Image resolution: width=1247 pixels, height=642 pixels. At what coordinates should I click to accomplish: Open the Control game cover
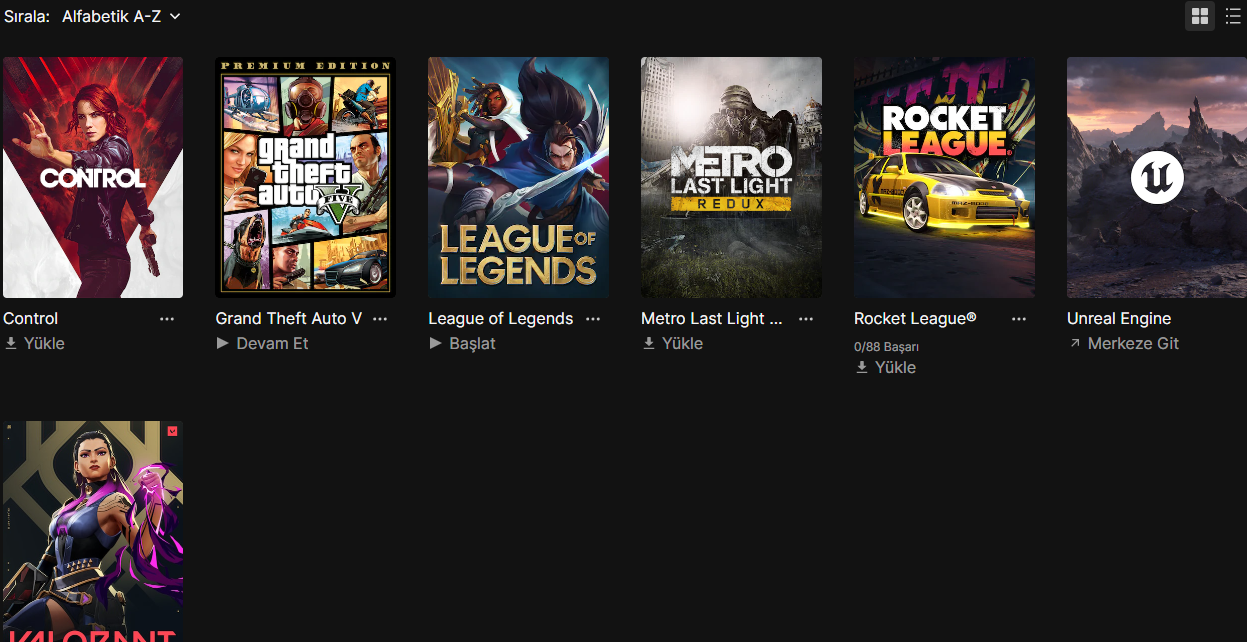point(93,177)
